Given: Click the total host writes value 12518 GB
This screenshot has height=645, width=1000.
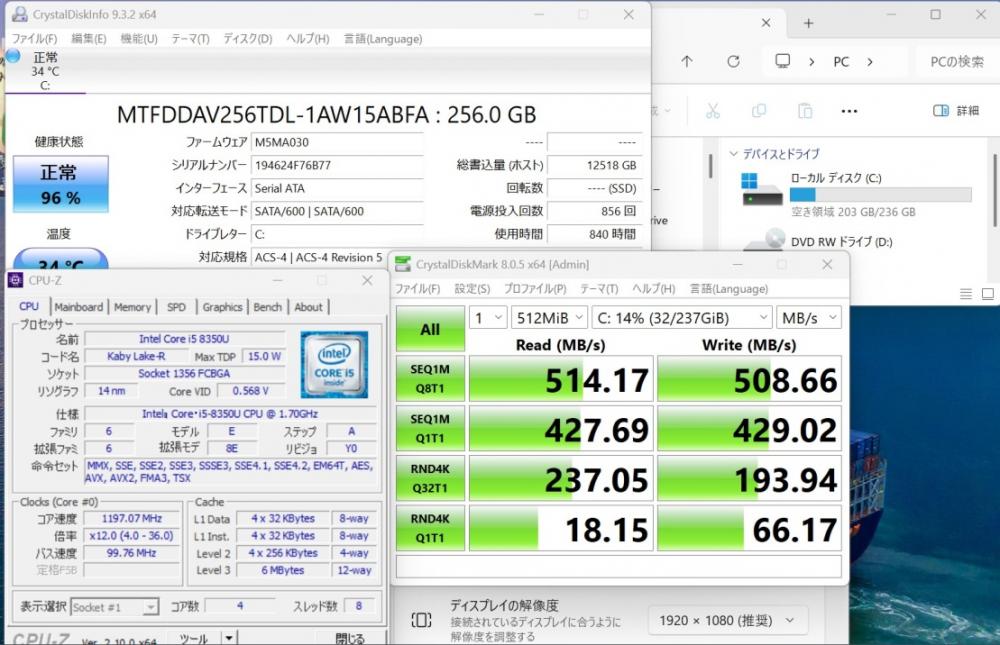Looking at the screenshot, I should (594, 165).
